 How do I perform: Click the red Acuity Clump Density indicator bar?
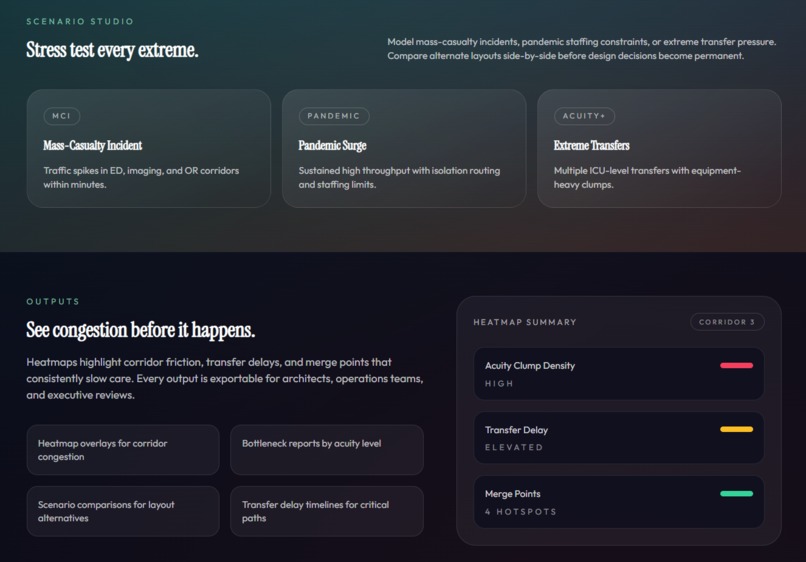(x=736, y=366)
